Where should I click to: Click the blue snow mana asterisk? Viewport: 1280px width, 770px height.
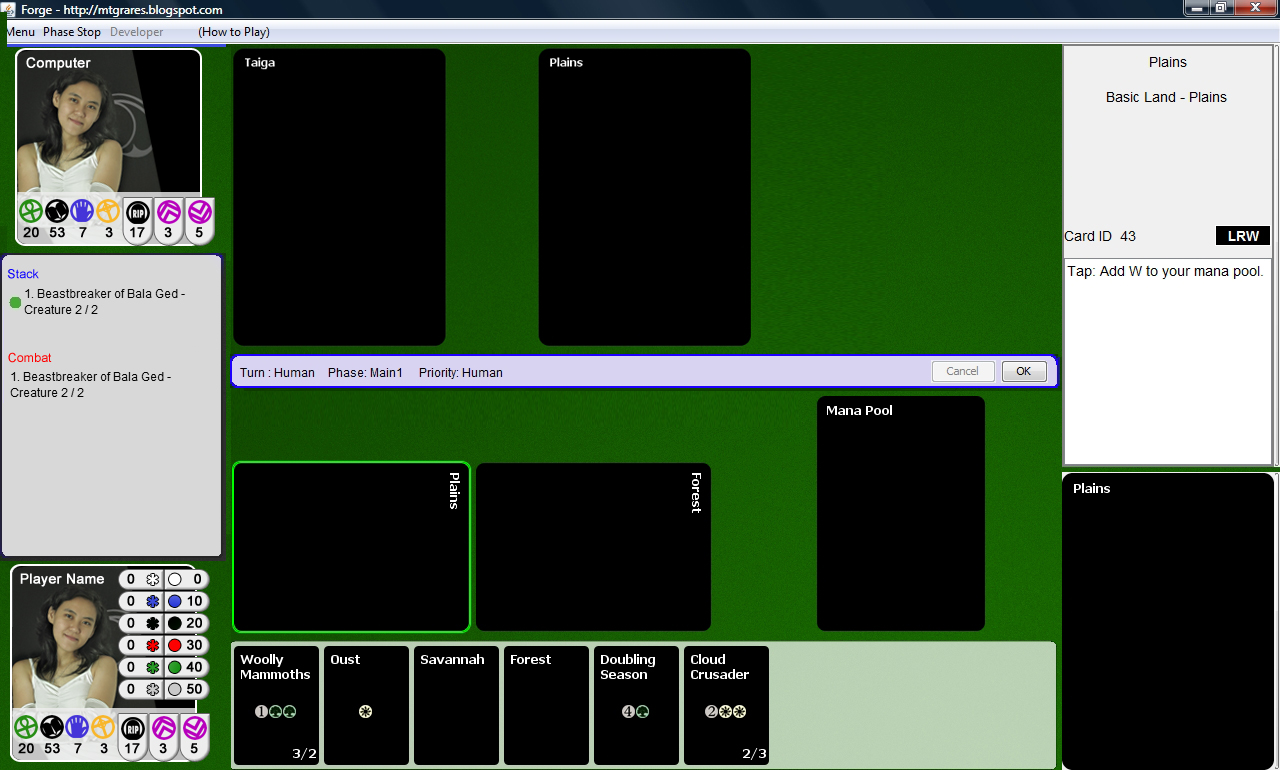152,601
